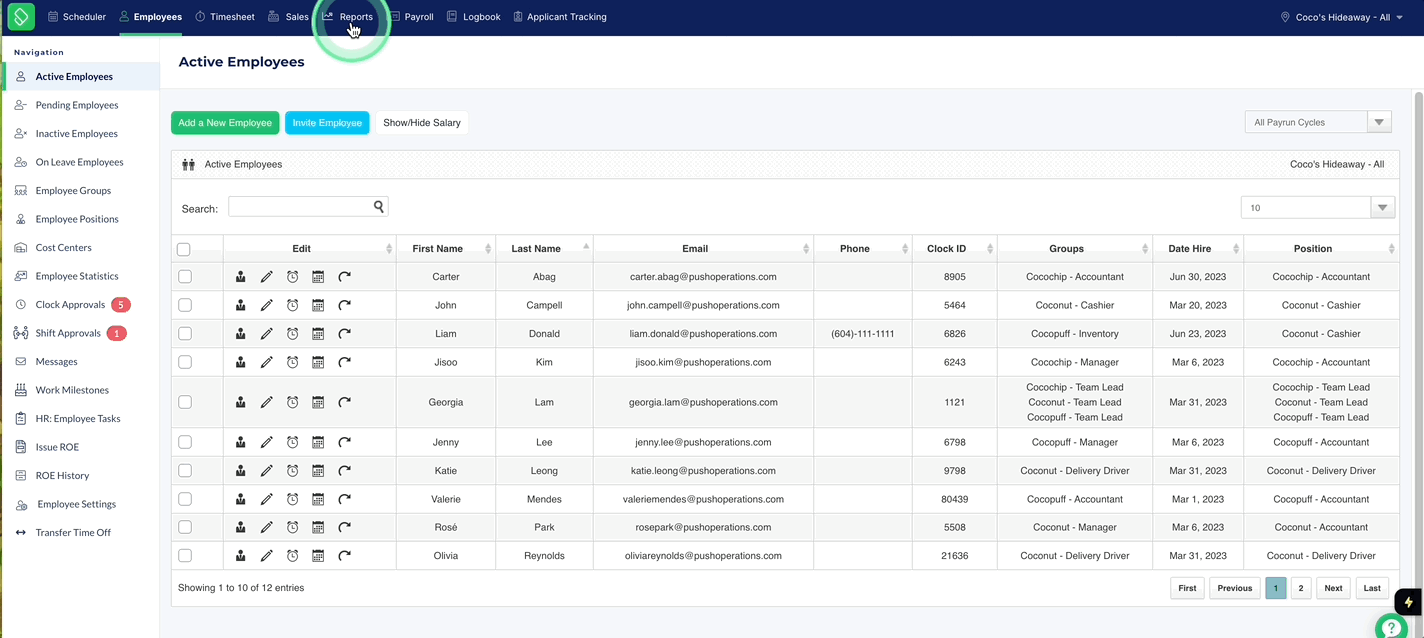The height and width of the screenshot is (638, 1424).
Task: Click the magnifier icon in the search box
Action: [379, 207]
